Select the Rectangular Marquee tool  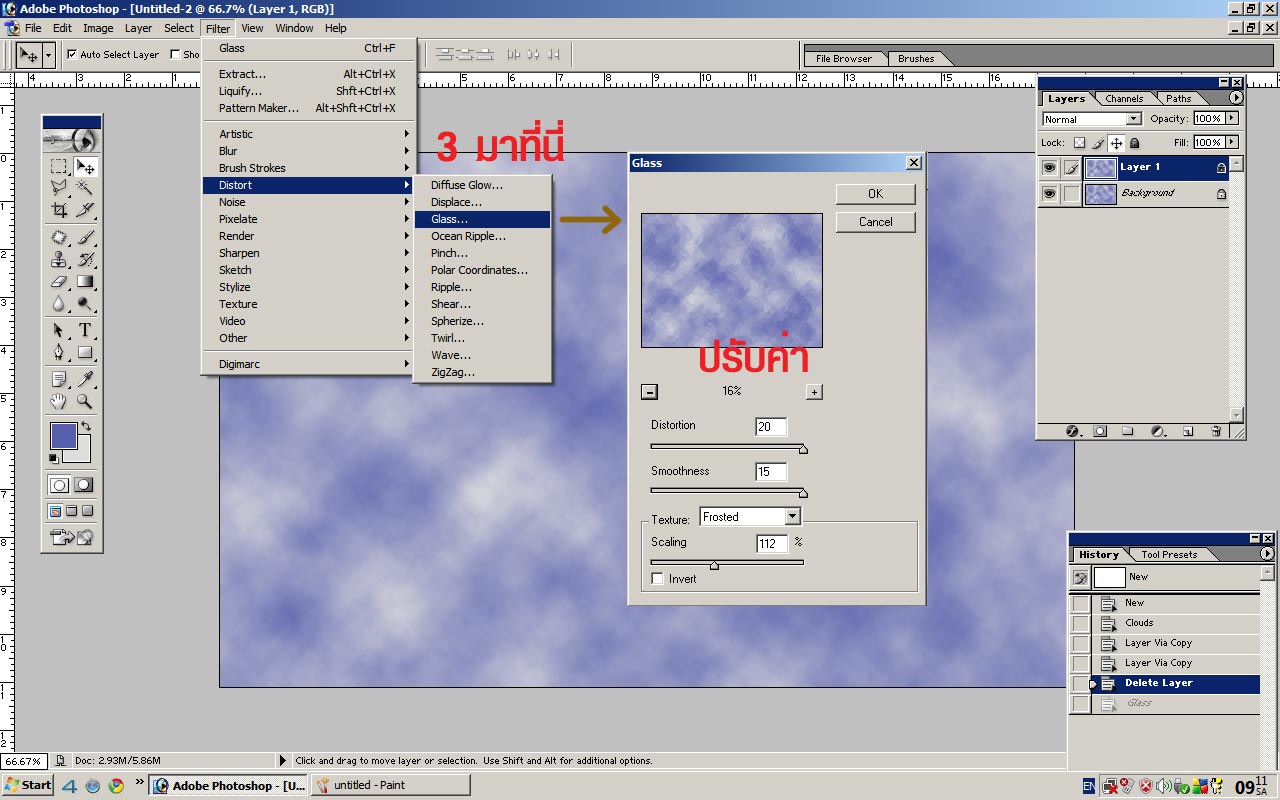[x=59, y=167]
